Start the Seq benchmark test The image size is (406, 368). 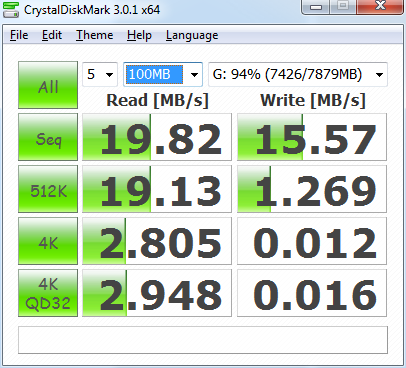(x=48, y=137)
